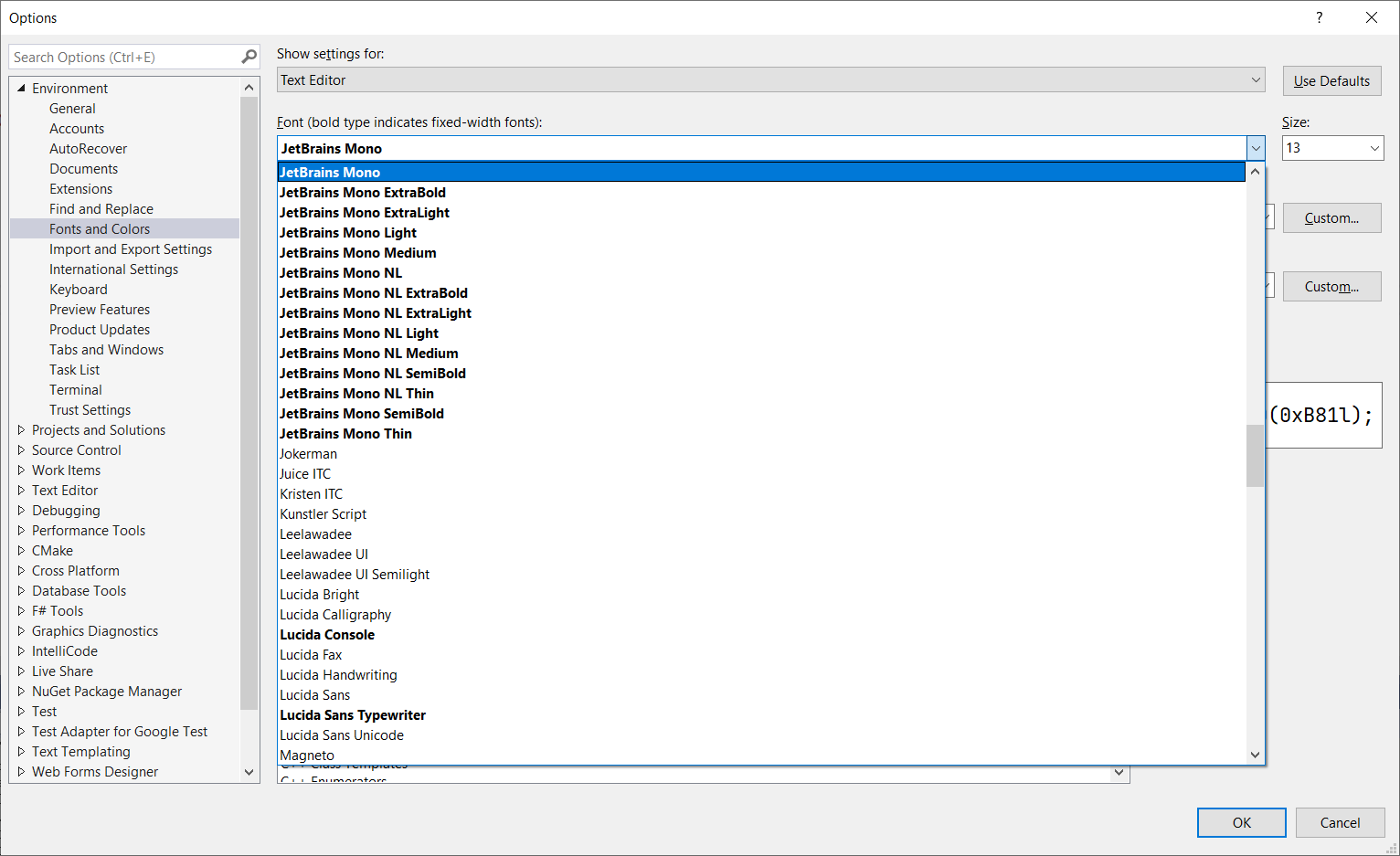Viewport: 1400px width, 856px height.
Task: Close the Options dialog window
Action: tap(1371, 17)
